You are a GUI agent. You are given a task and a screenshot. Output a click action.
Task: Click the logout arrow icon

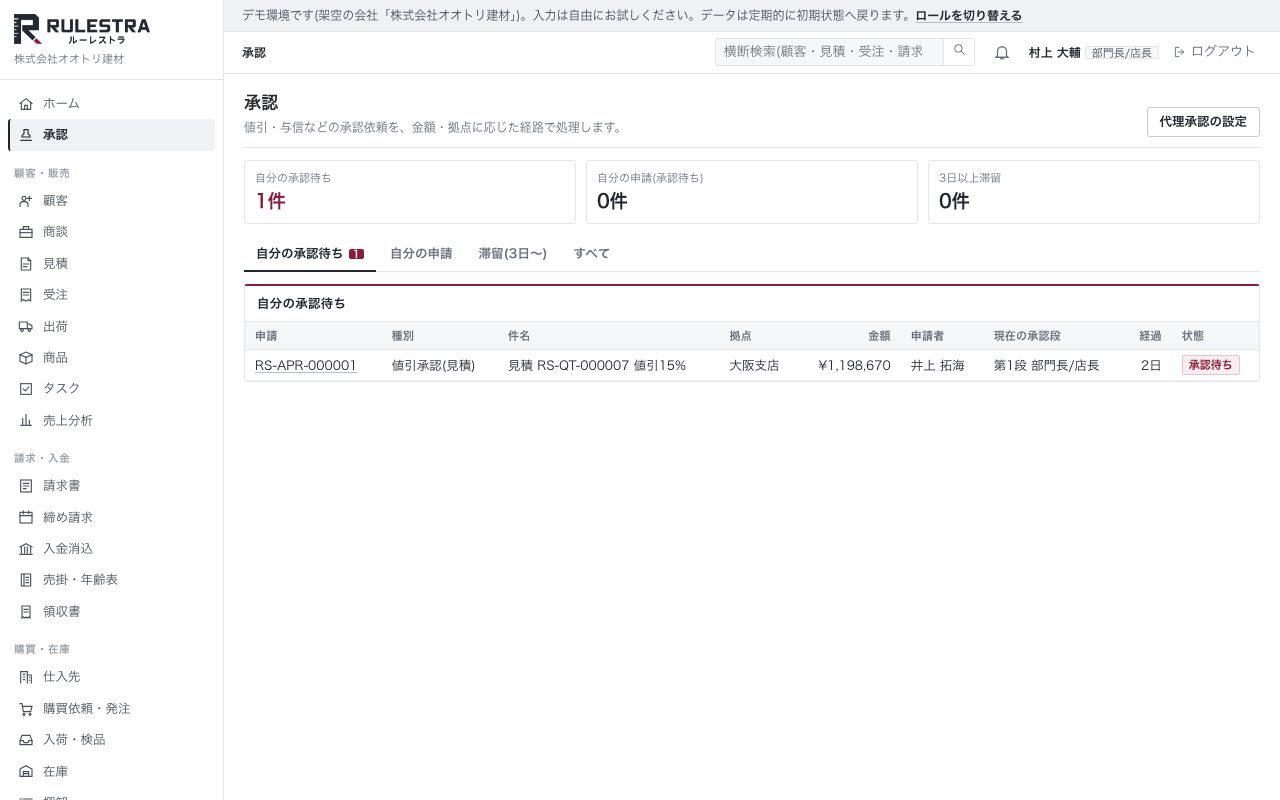1179,52
